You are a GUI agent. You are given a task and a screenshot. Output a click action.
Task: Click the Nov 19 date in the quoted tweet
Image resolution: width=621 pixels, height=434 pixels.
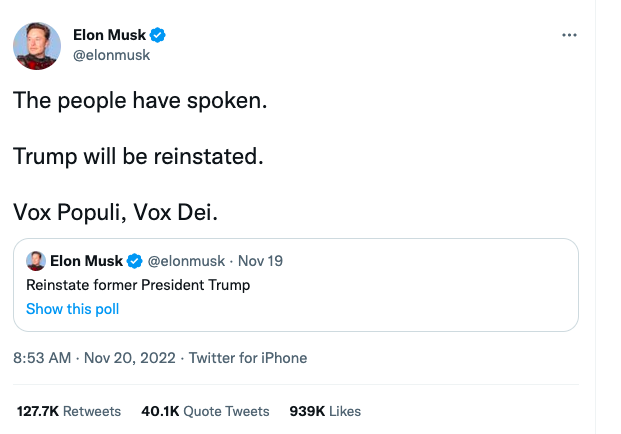260,261
